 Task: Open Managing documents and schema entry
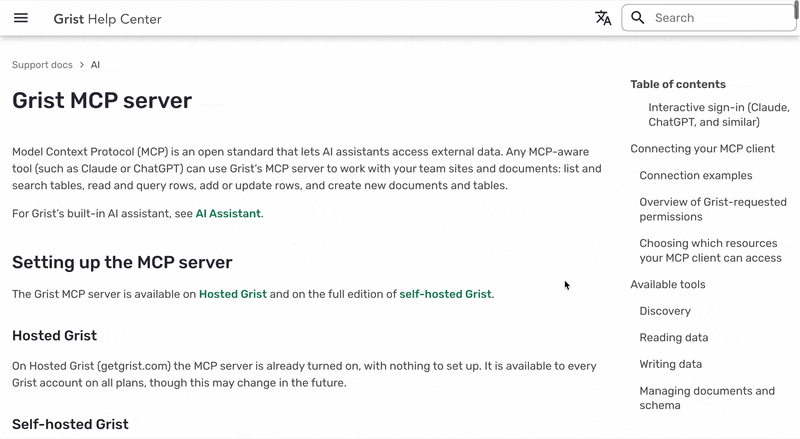tap(707, 398)
